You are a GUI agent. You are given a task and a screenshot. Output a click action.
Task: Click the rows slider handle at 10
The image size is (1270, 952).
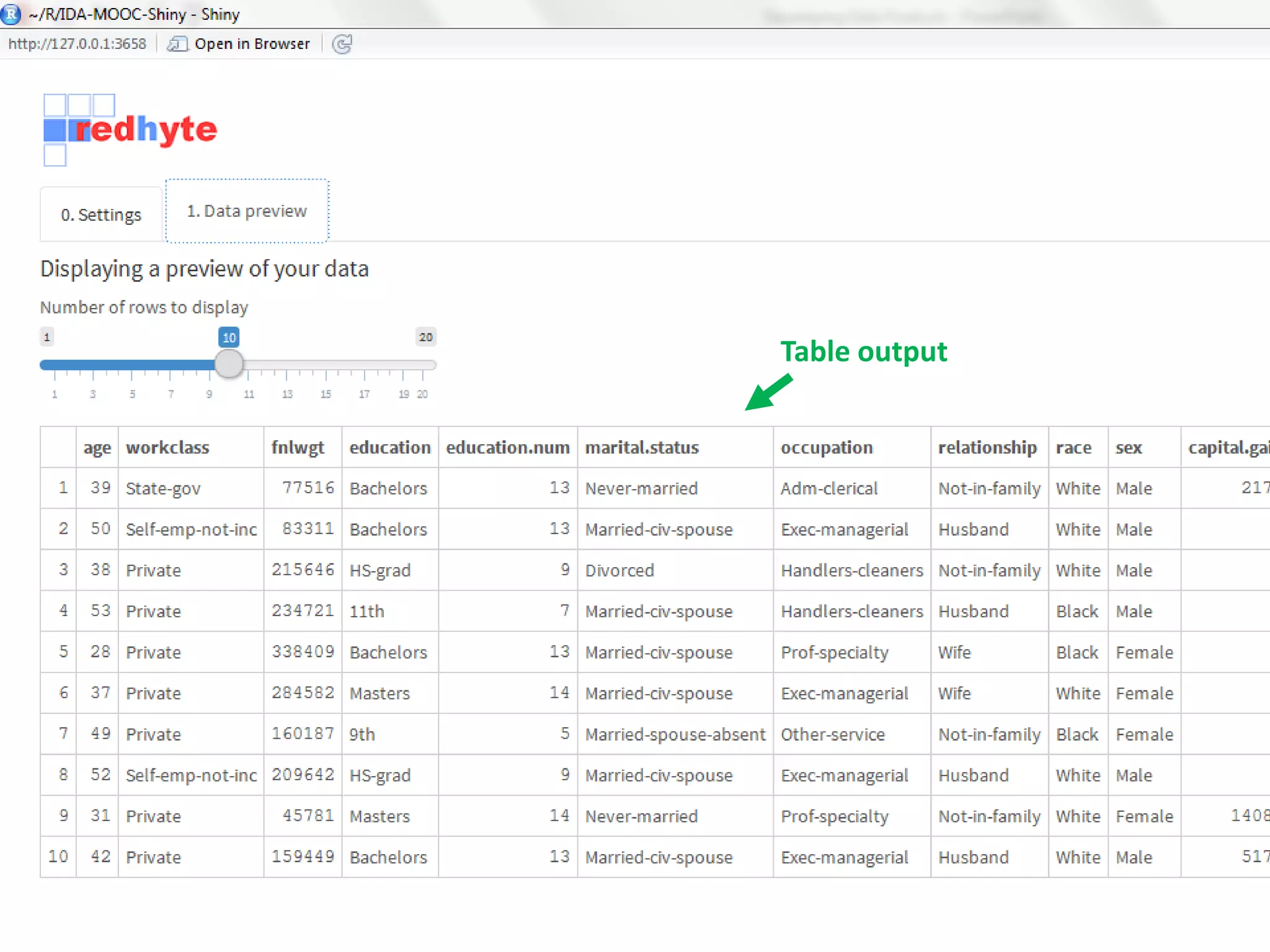pos(229,364)
